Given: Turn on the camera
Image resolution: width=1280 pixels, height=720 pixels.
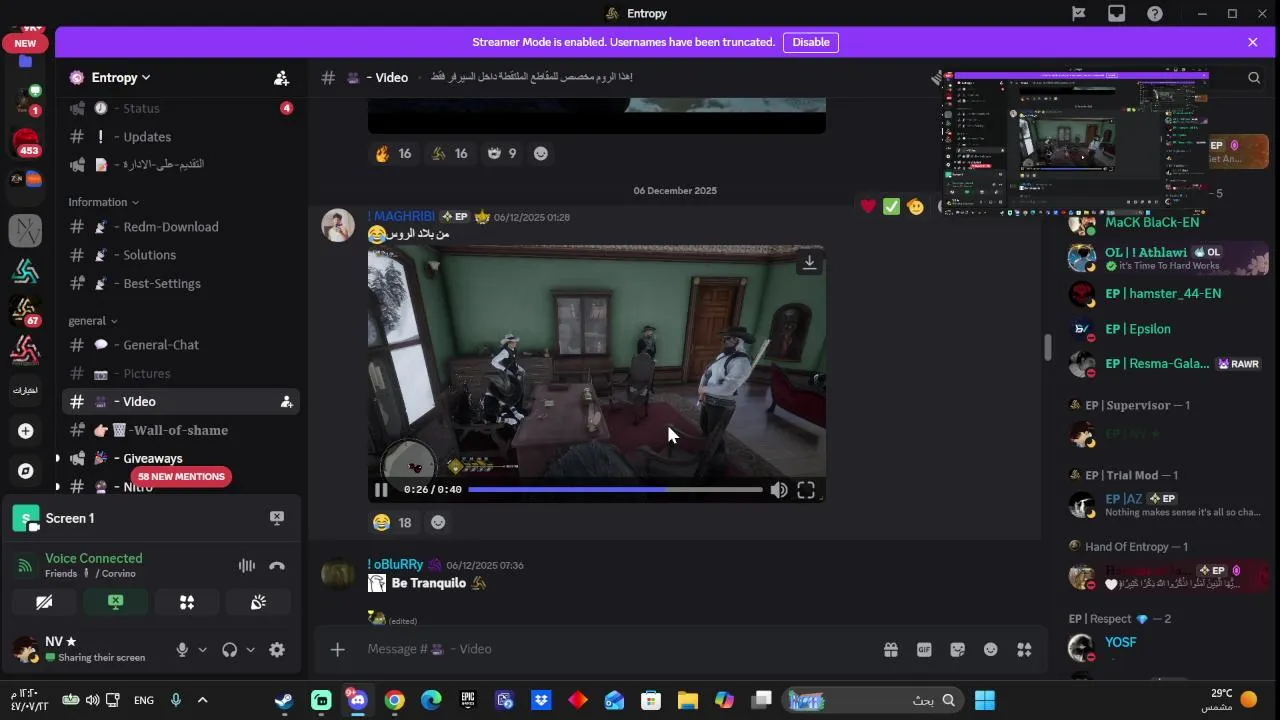Looking at the screenshot, I should pyautogui.click(x=44, y=602).
